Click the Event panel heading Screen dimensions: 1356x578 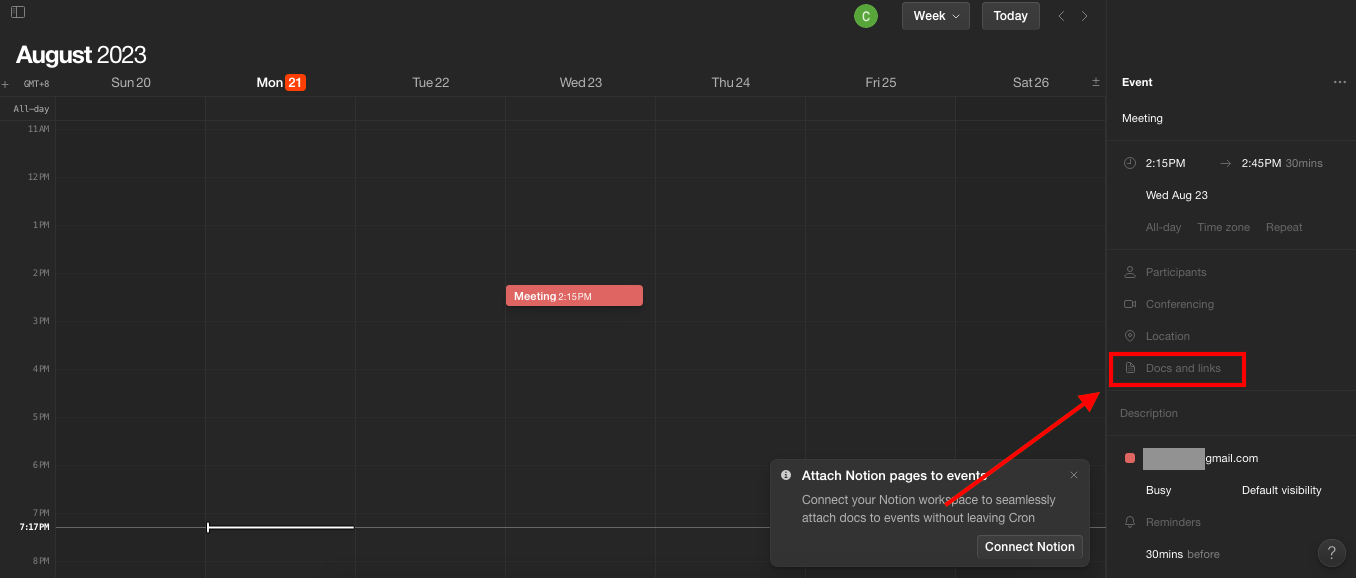coord(1137,82)
